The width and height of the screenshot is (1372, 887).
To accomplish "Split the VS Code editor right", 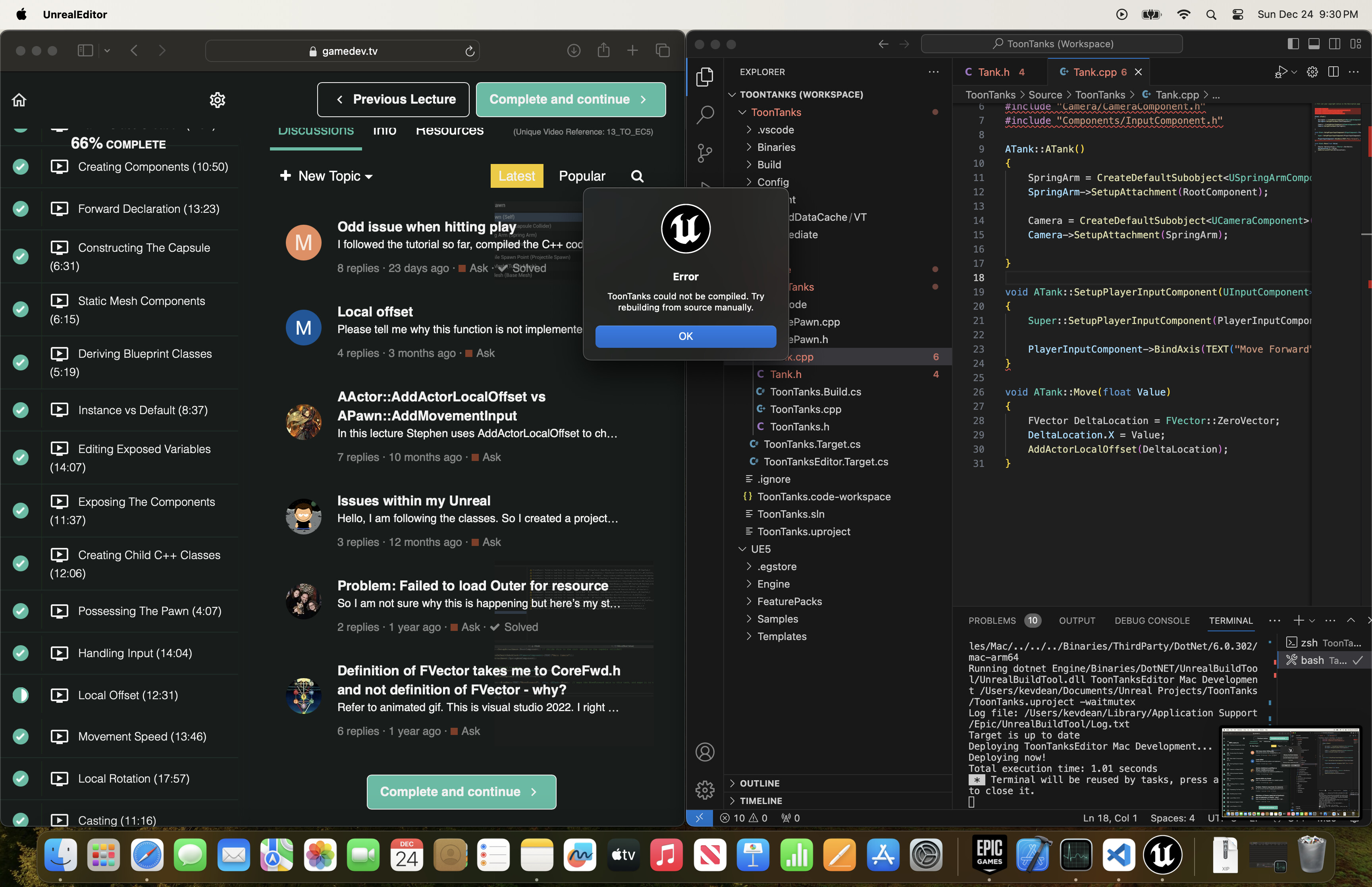I will [1333, 71].
